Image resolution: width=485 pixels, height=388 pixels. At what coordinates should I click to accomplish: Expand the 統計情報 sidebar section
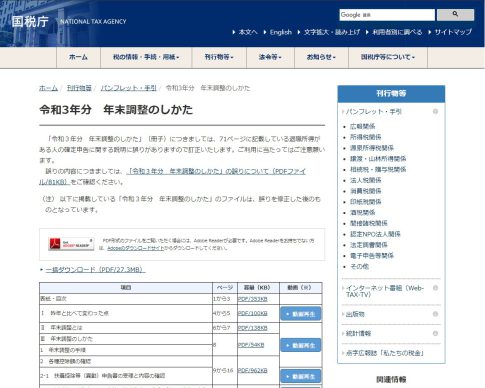tap(435, 333)
